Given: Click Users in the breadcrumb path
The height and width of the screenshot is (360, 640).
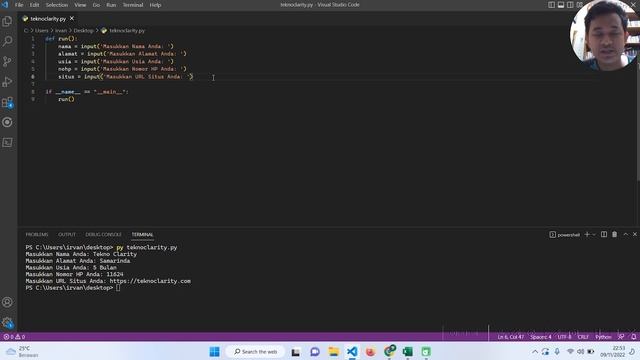Looking at the screenshot, I should click(x=42, y=31).
